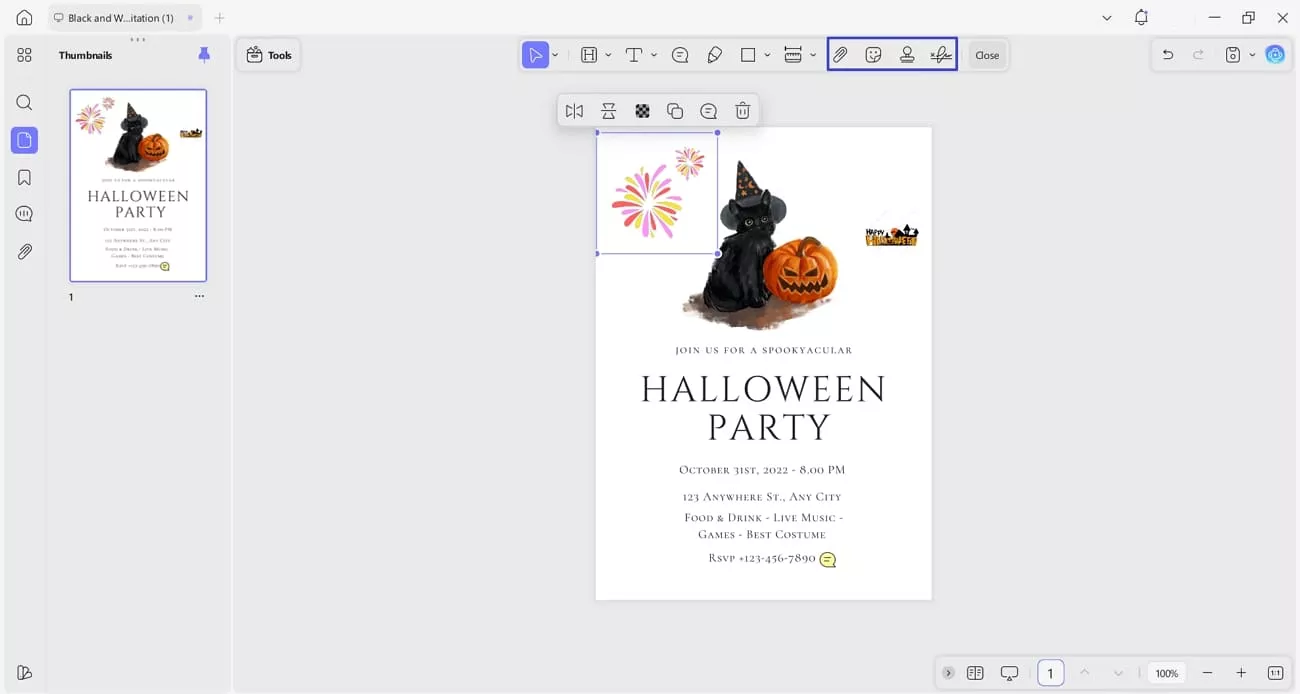Expand the shape tool dropdown arrow

click(x=767, y=55)
